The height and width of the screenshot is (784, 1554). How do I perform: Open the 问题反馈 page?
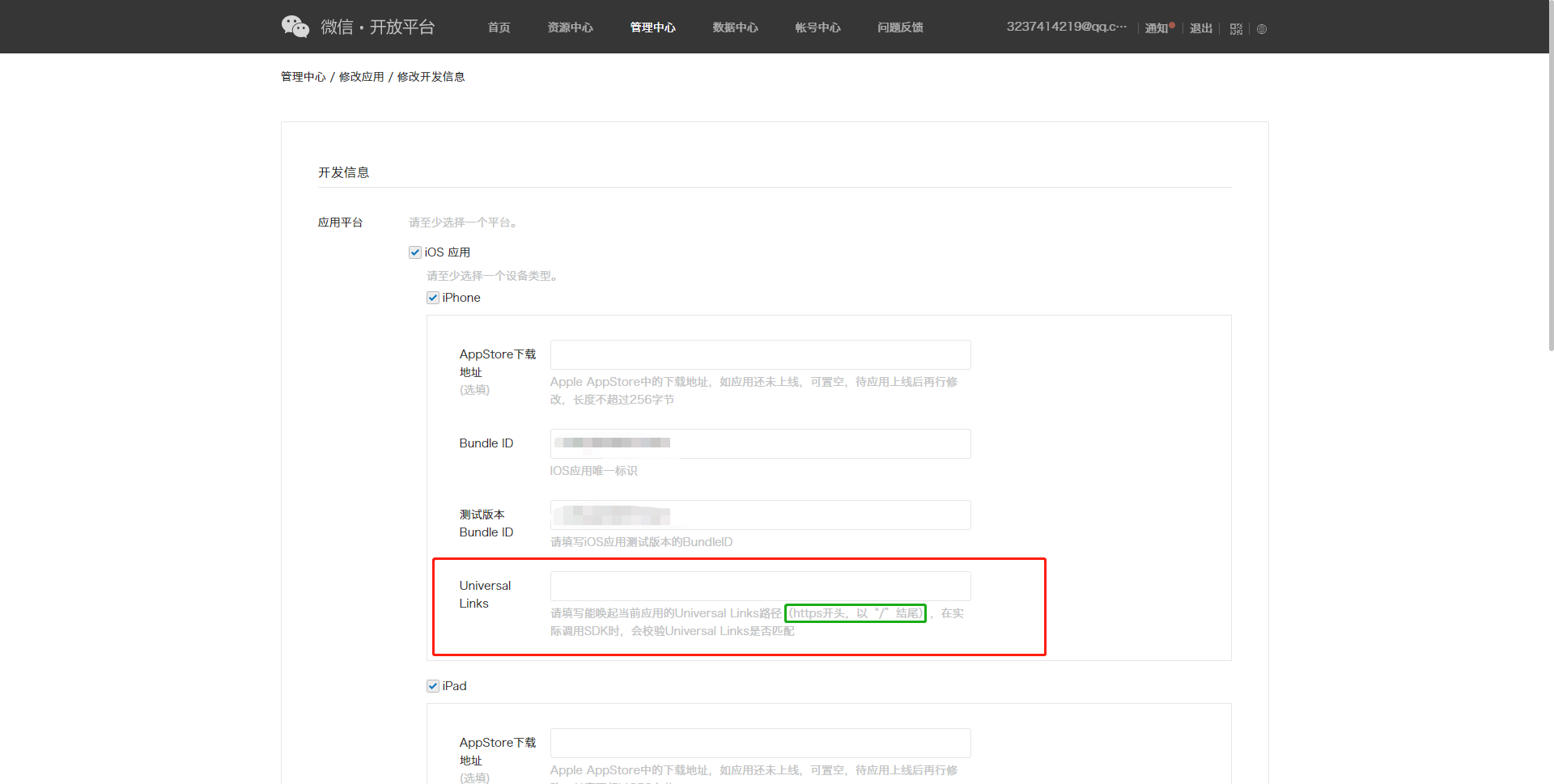pyautogui.click(x=900, y=28)
